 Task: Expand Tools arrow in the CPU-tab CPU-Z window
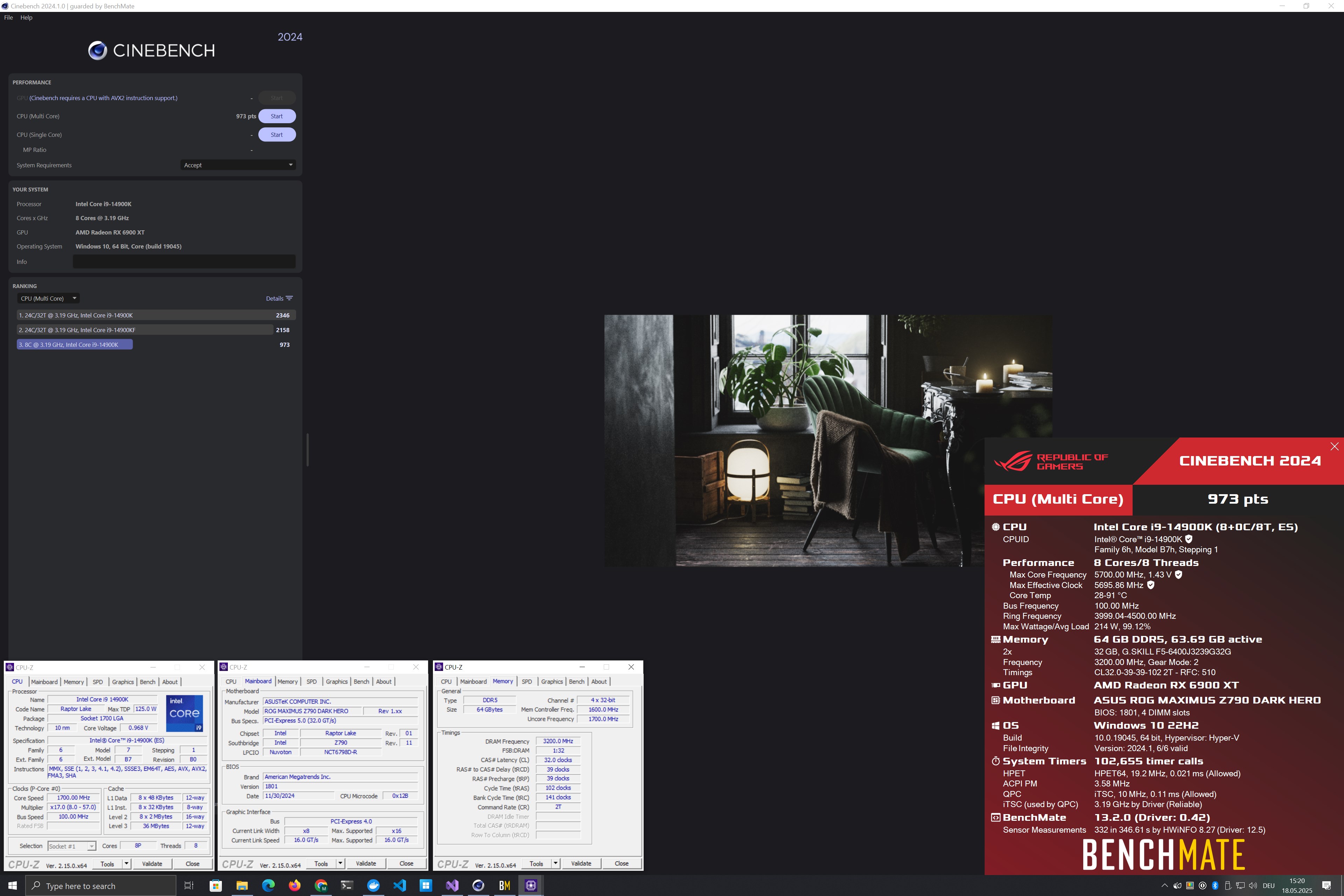(126, 864)
